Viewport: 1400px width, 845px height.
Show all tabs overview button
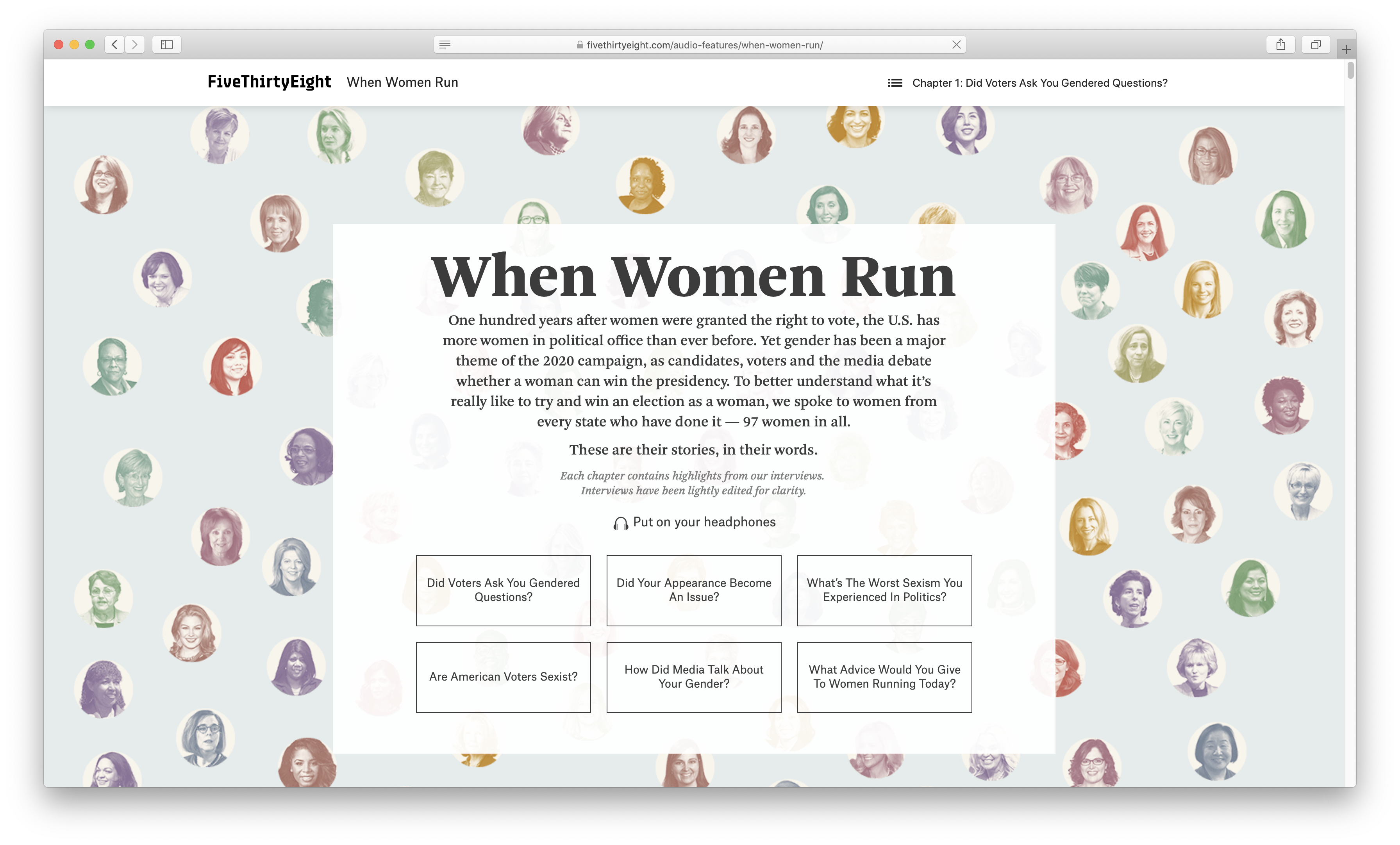pos(1315,44)
